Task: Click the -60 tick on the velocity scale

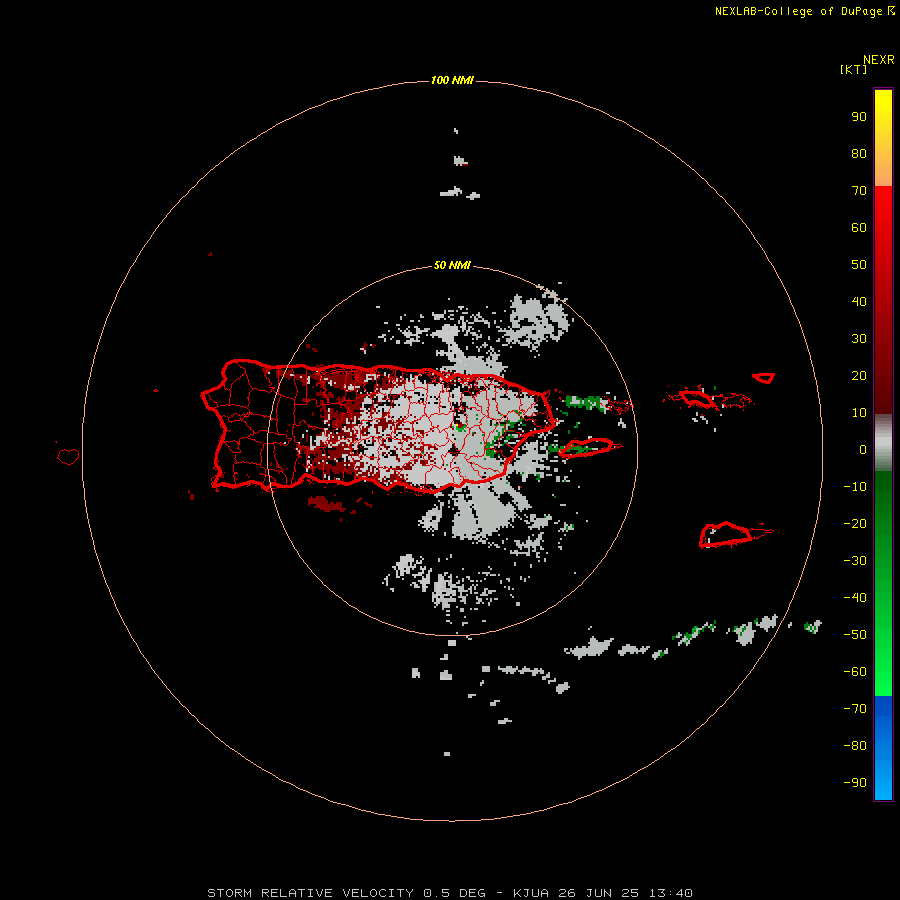Action: [855, 672]
